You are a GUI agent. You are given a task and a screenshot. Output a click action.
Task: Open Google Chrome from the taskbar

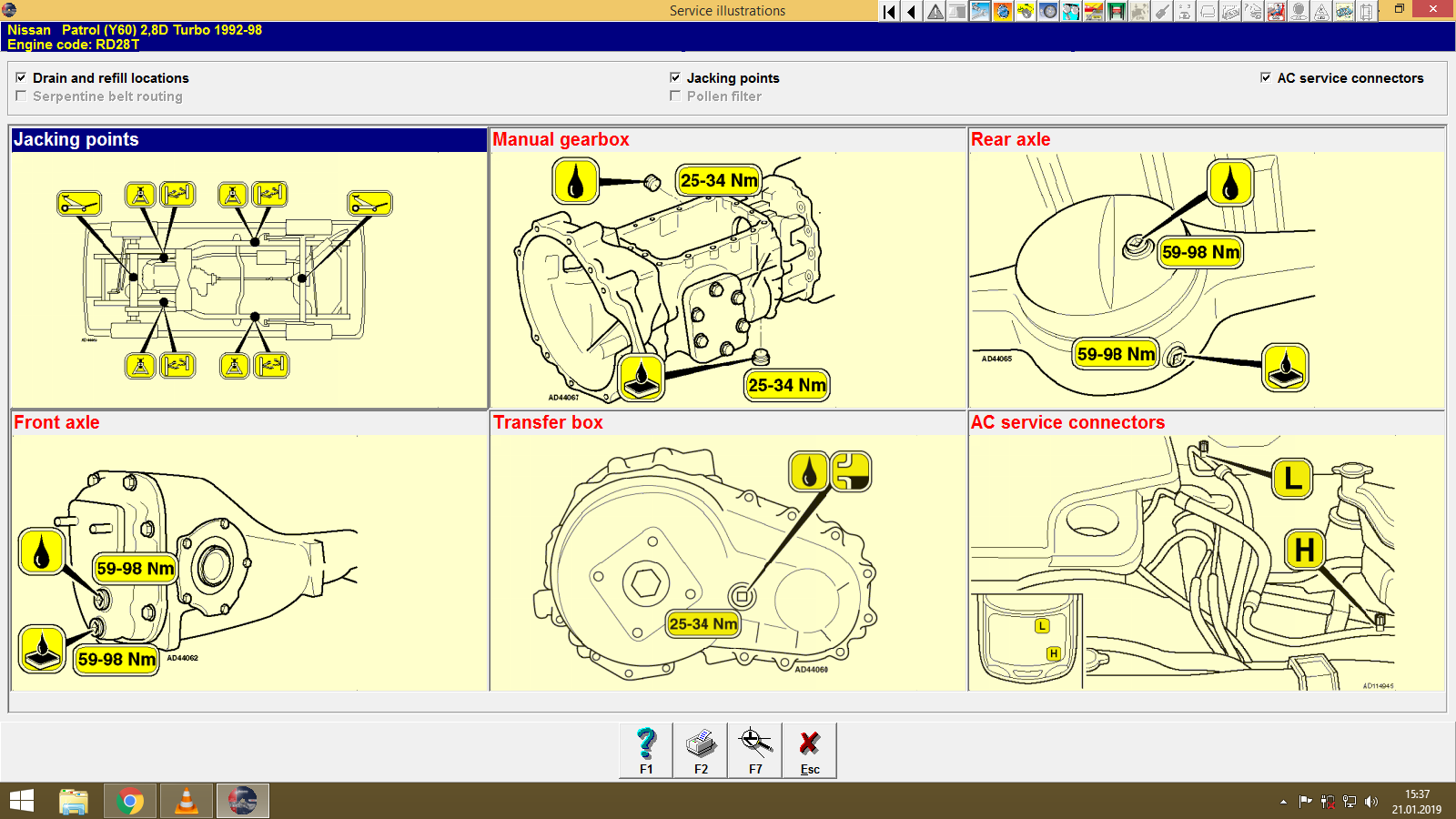coord(130,801)
